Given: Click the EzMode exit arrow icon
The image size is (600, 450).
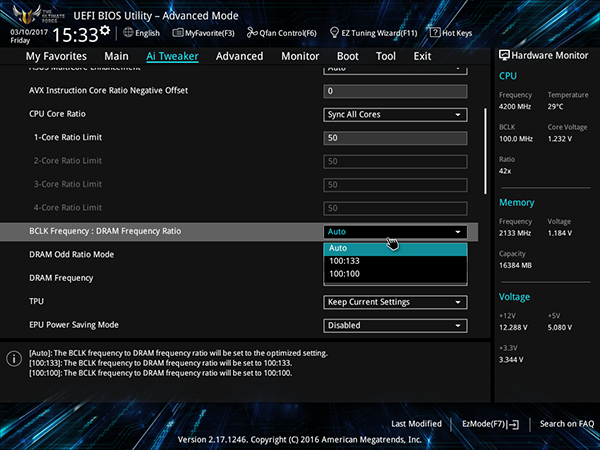Looking at the screenshot, I should pyautogui.click(x=514, y=424).
